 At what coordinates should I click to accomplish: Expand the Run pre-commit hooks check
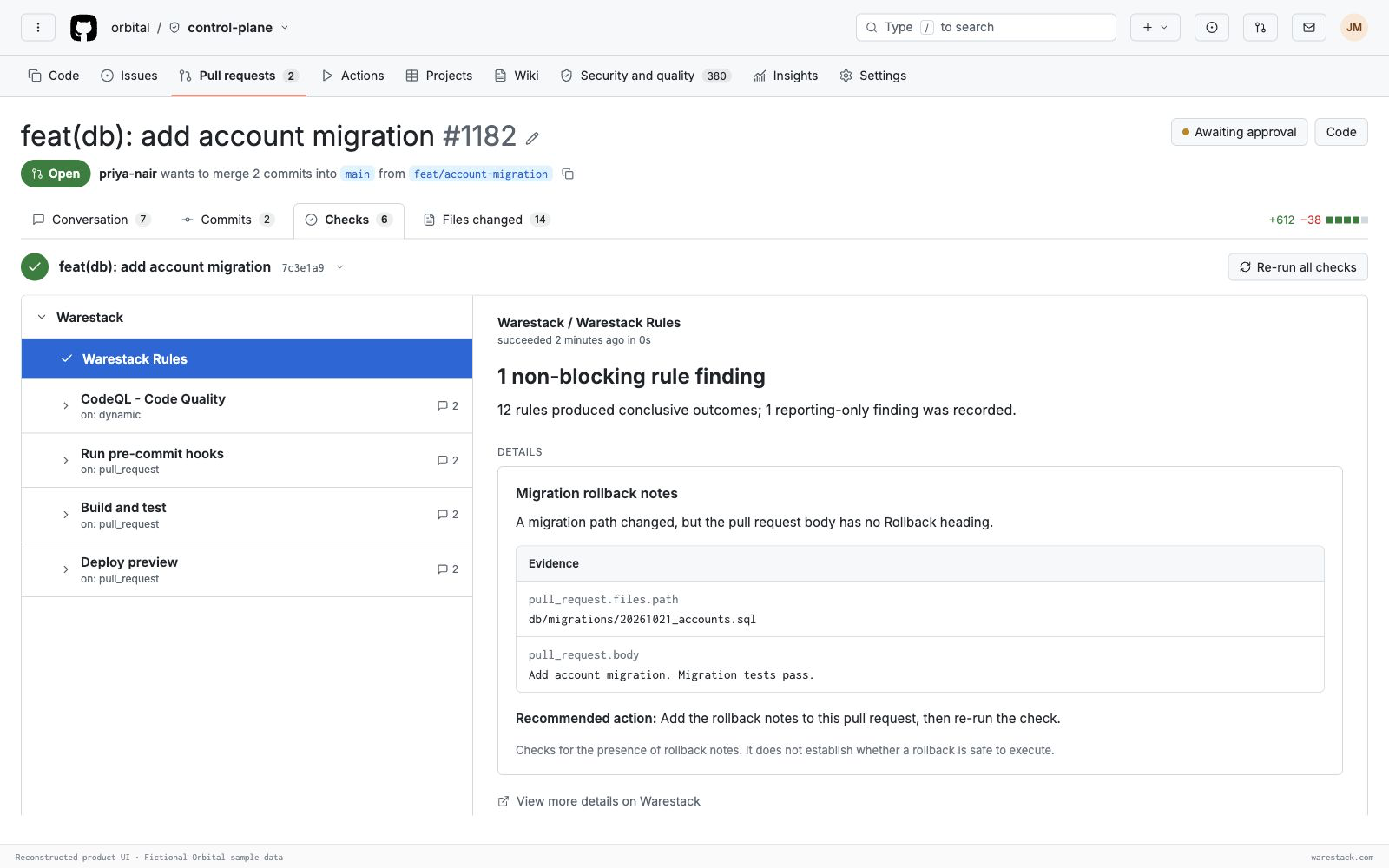tap(66, 461)
